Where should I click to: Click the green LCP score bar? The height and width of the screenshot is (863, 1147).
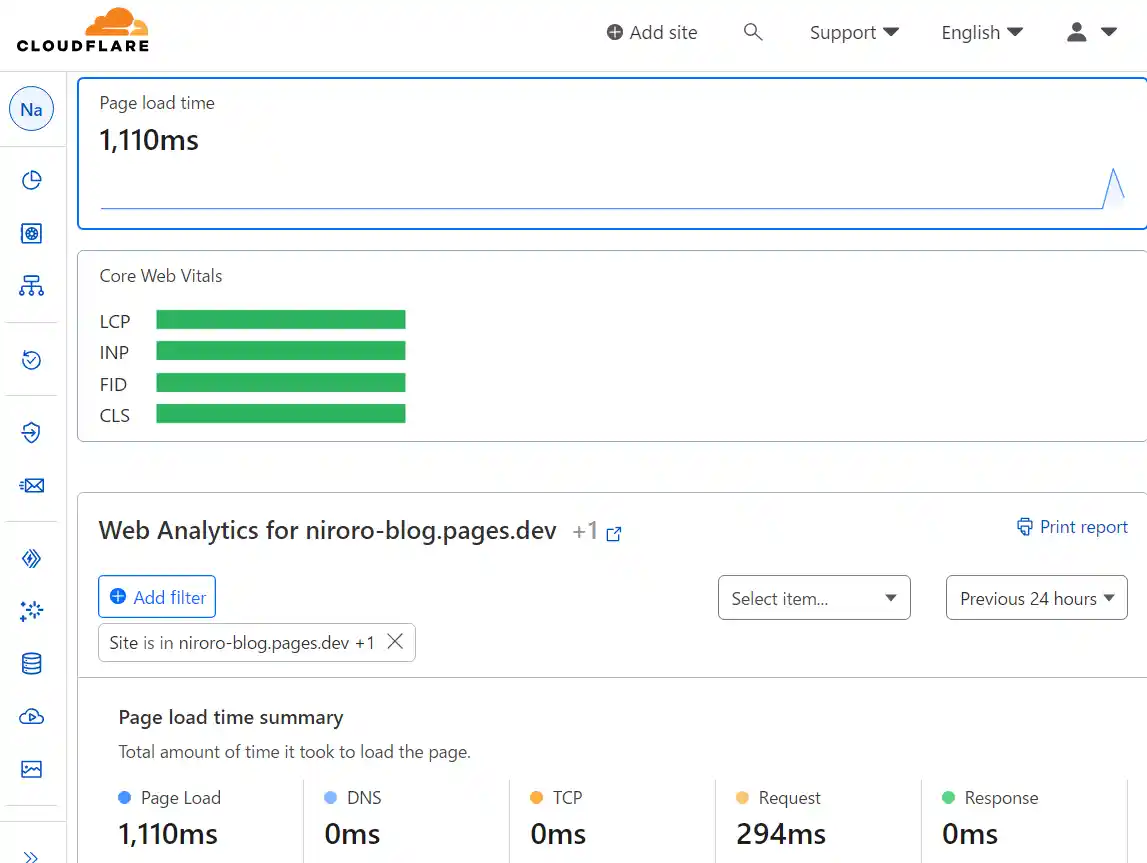point(280,319)
